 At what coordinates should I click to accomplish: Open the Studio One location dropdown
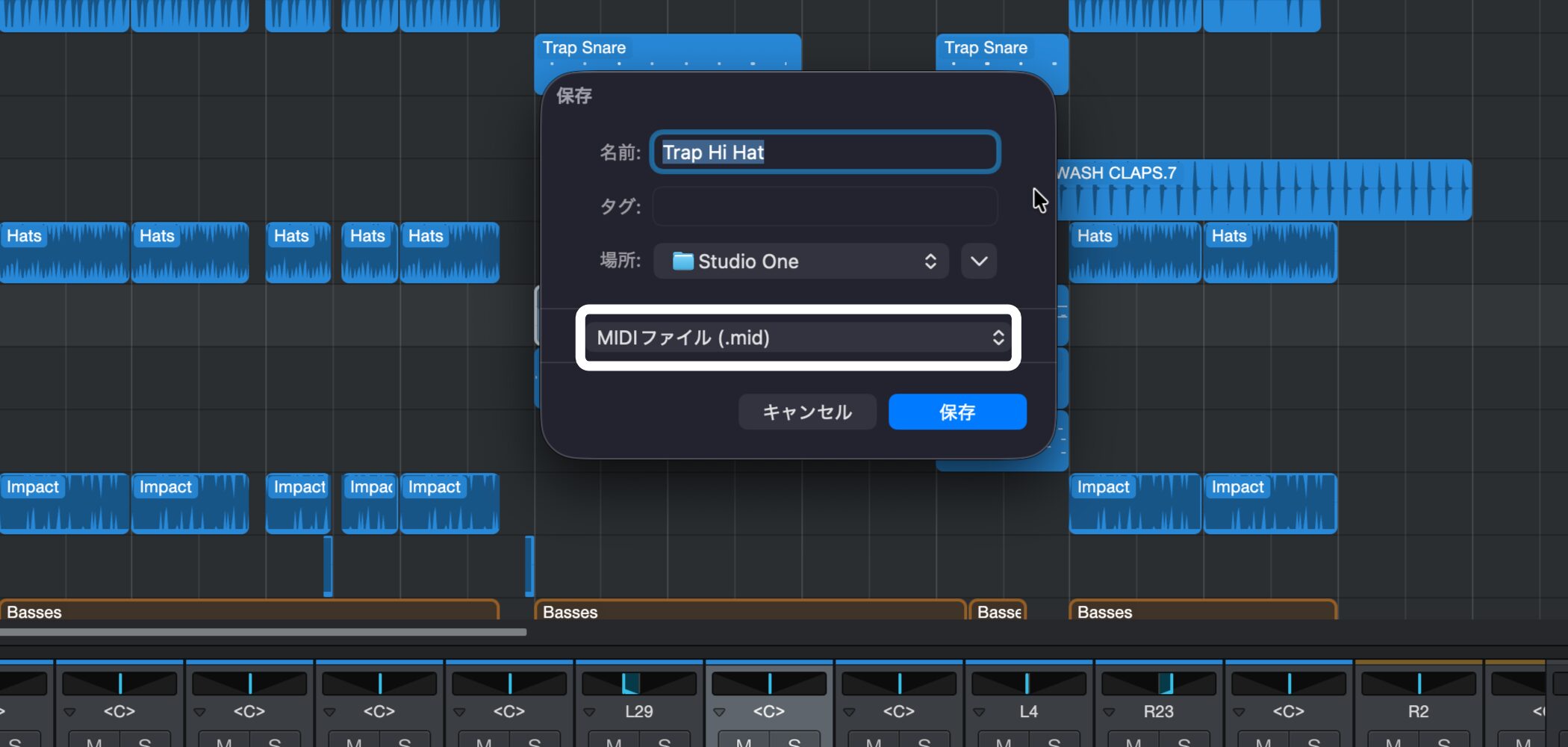pos(800,261)
